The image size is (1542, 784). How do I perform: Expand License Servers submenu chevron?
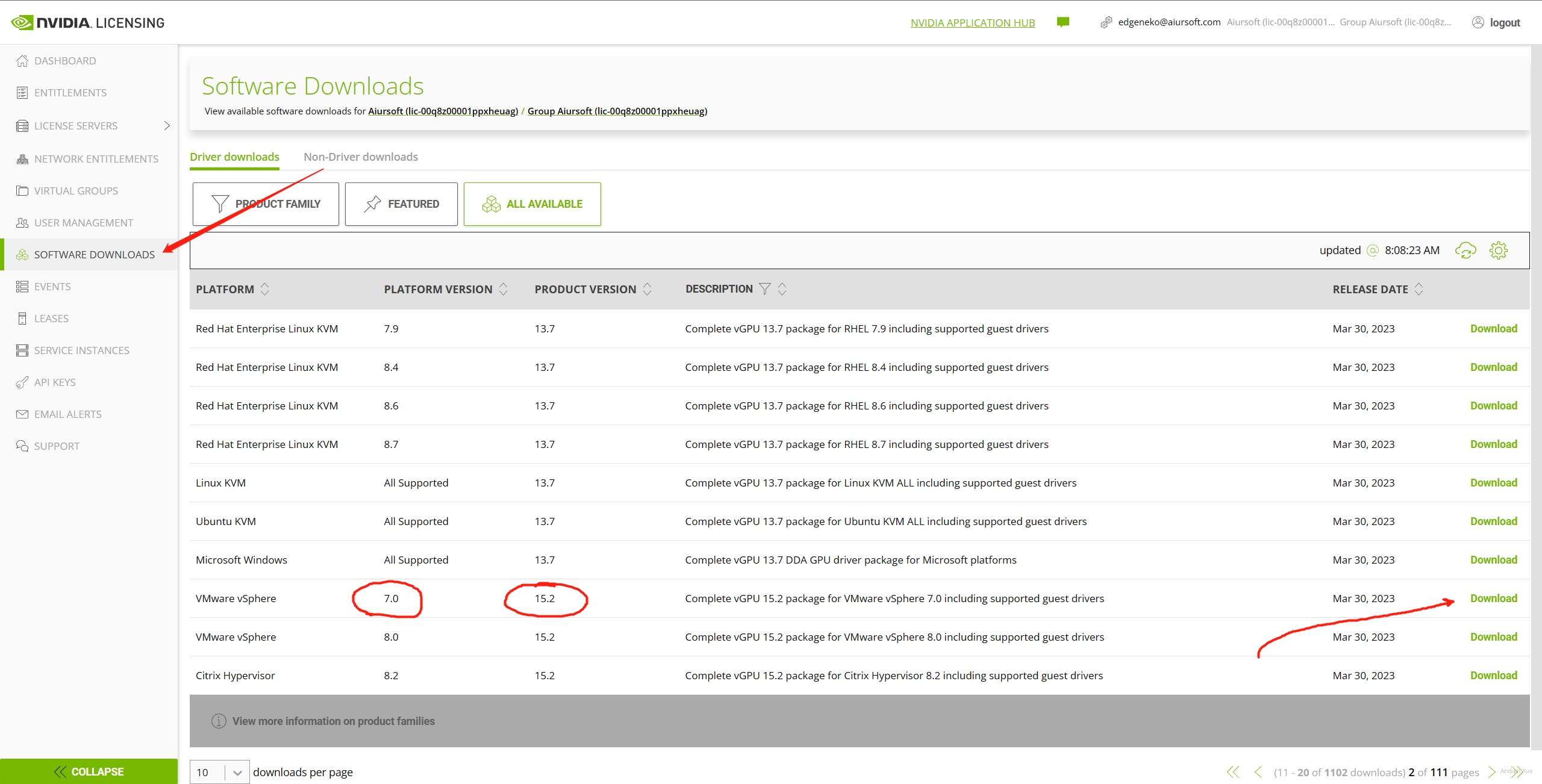[167, 125]
